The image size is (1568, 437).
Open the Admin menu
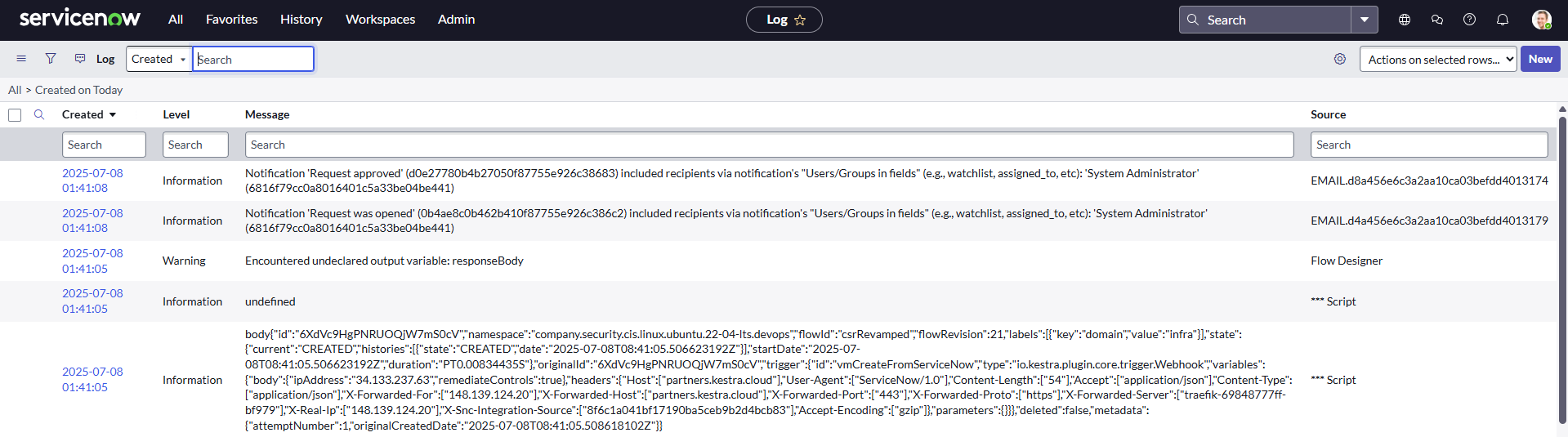(x=456, y=20)
